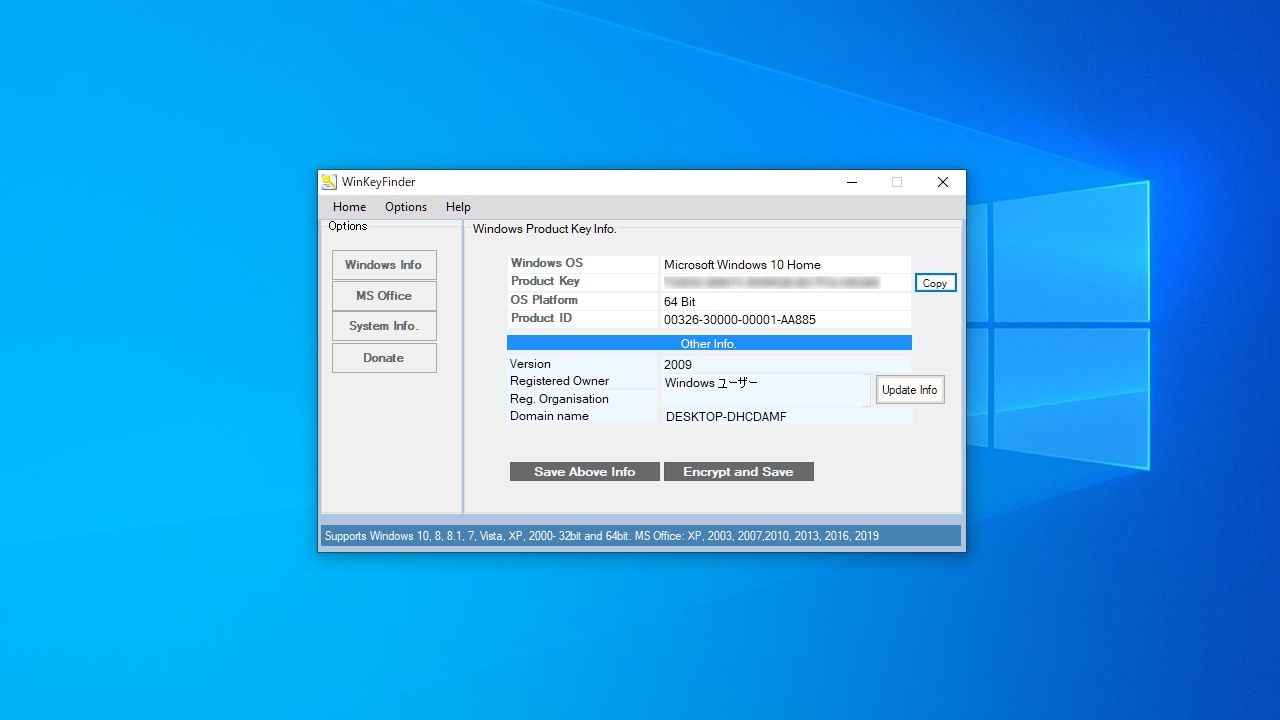This screenshot has height=720, width=1280.
Task: Click Save Above Info button
Action: coord(585,472)
